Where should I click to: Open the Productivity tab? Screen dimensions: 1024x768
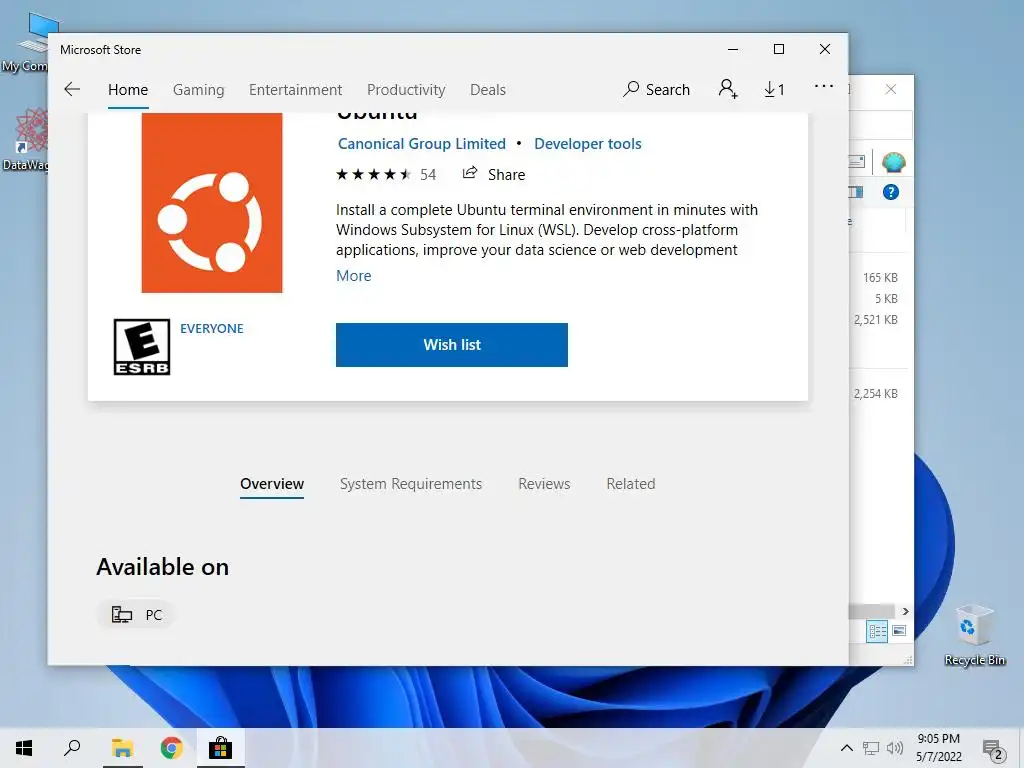(x=406, y=89)
